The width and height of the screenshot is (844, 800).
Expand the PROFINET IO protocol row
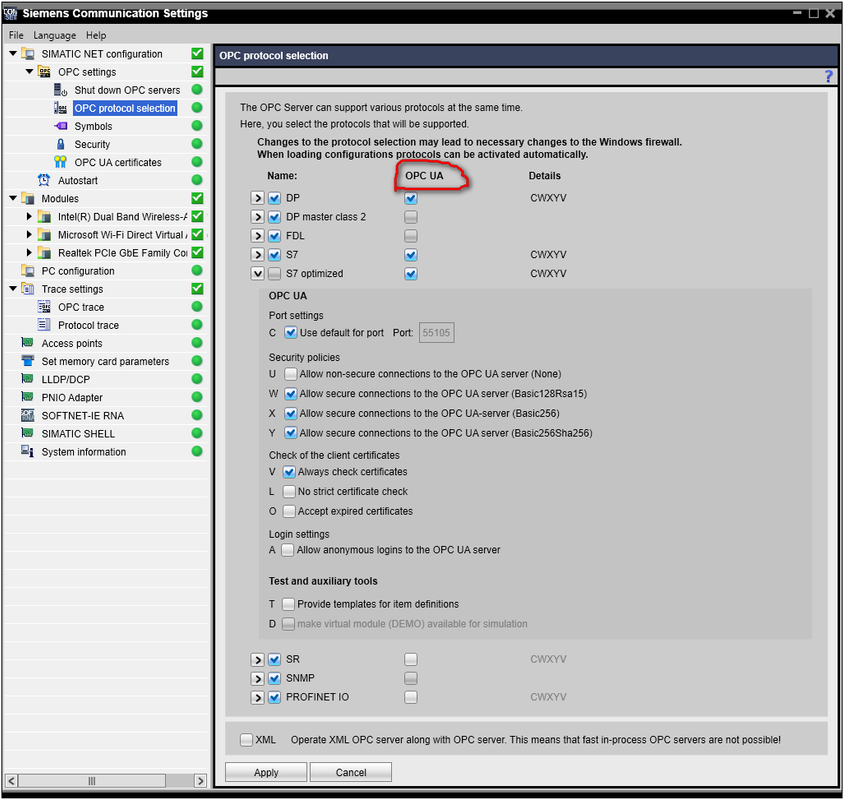257,697
